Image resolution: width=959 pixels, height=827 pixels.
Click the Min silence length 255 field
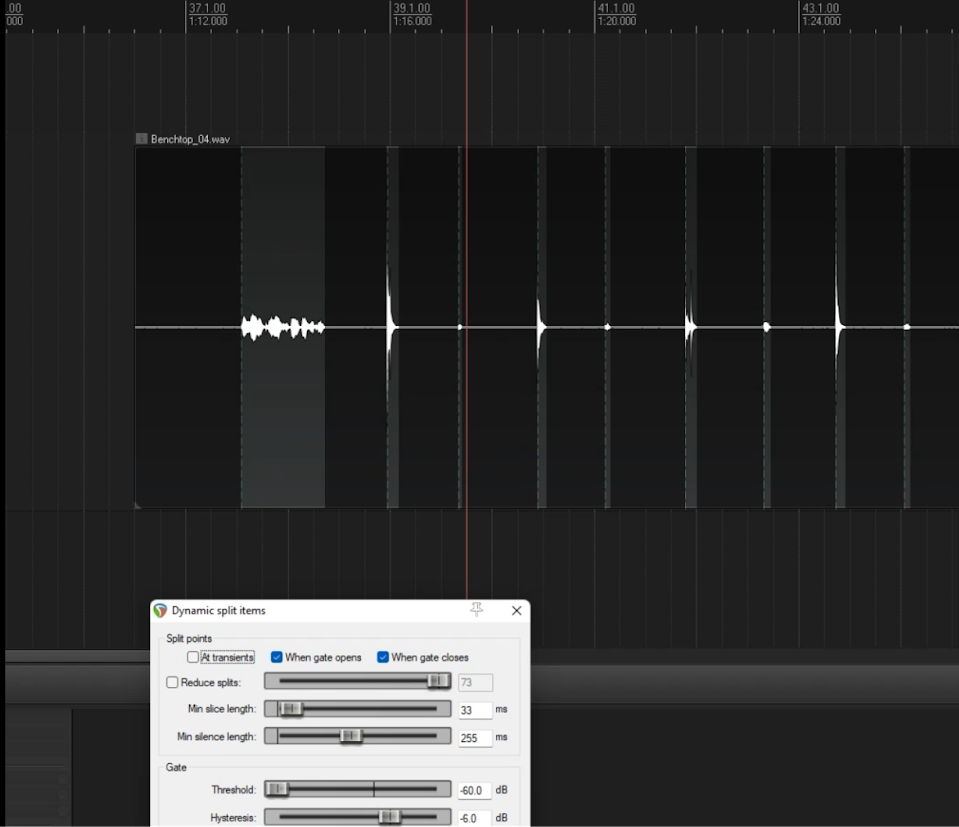[474, 738]
